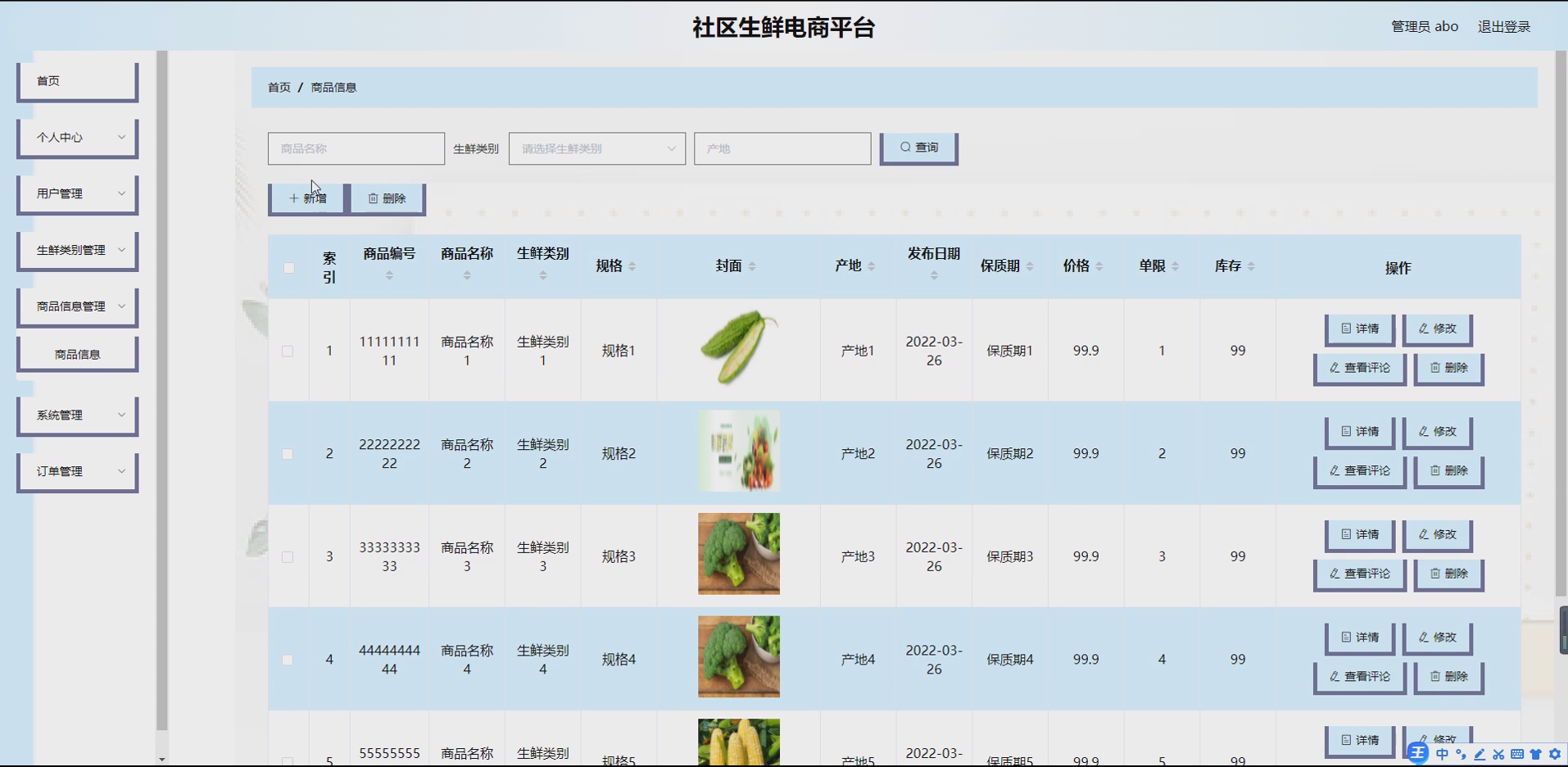Sort table by 规格 column arrows

click(x=632, y=266)
